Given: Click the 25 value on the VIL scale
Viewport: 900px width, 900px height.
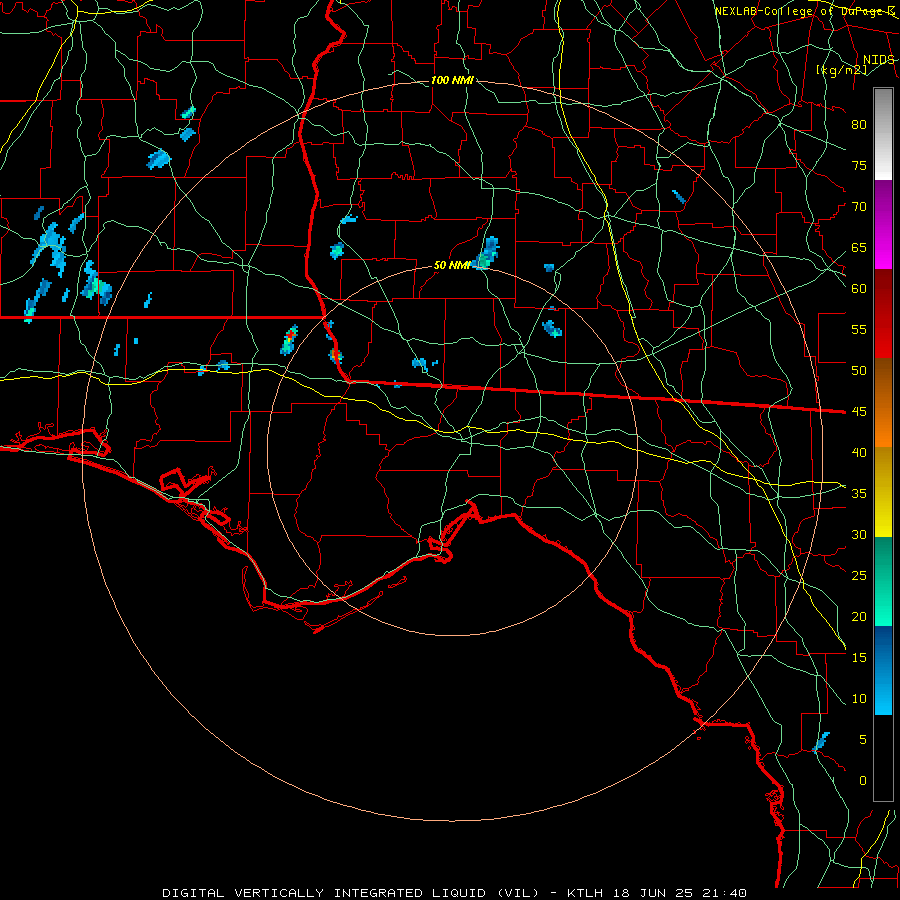Looking at the screenshot, I should tap(859, 576).
